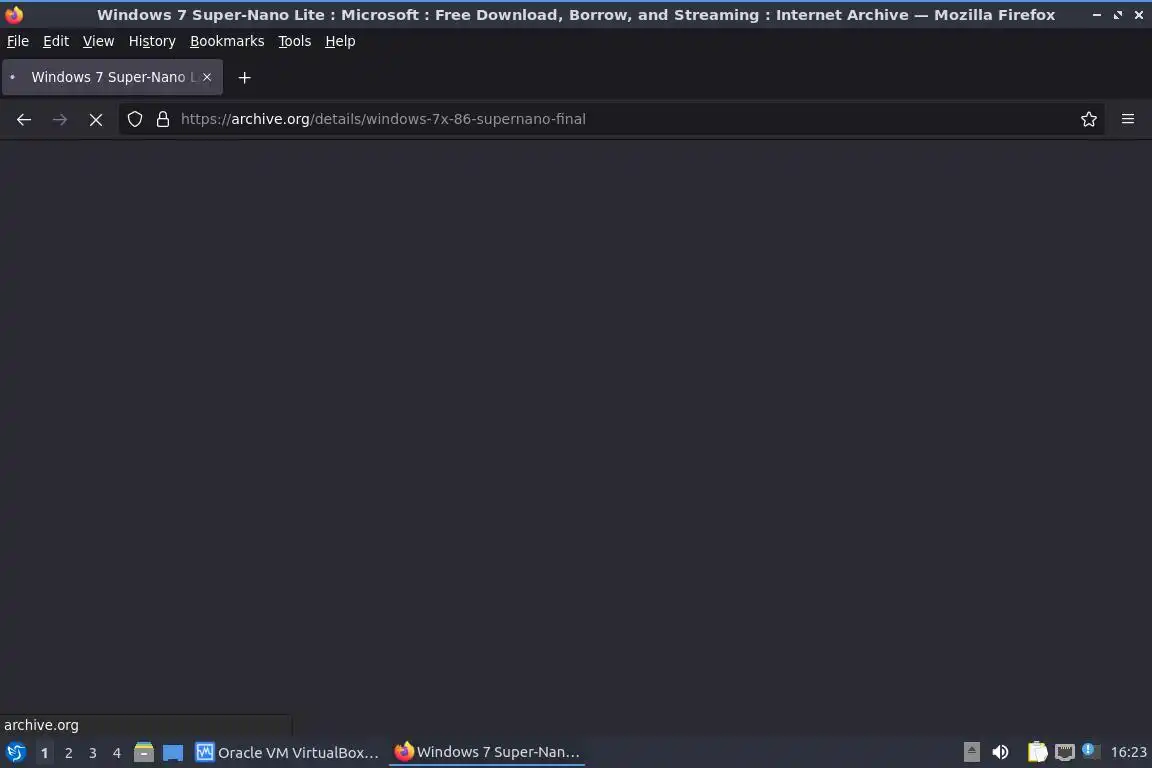The height and width of the screenshot is (768, 1152).
Task: Select the Windows 7 Super-Nano Lite tab
Action: click(112, 77)
